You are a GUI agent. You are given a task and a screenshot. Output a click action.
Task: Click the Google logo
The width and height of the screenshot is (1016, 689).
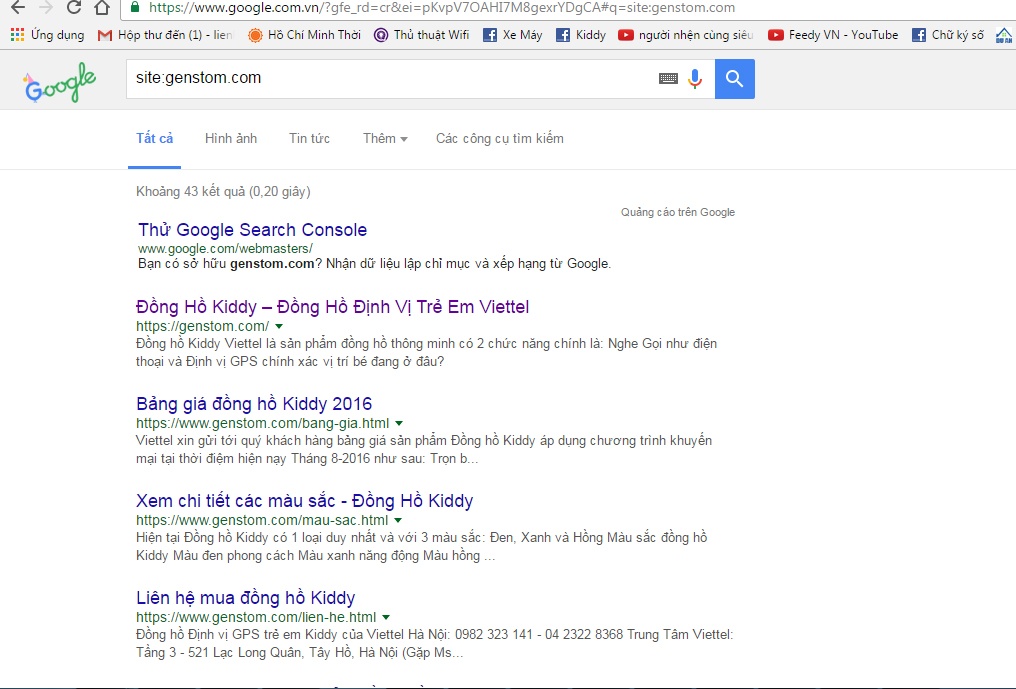point(60,82)
